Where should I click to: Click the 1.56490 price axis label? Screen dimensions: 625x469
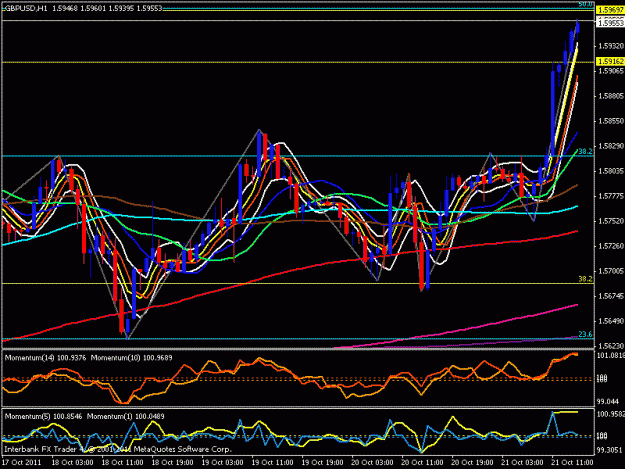click(611, 321)
